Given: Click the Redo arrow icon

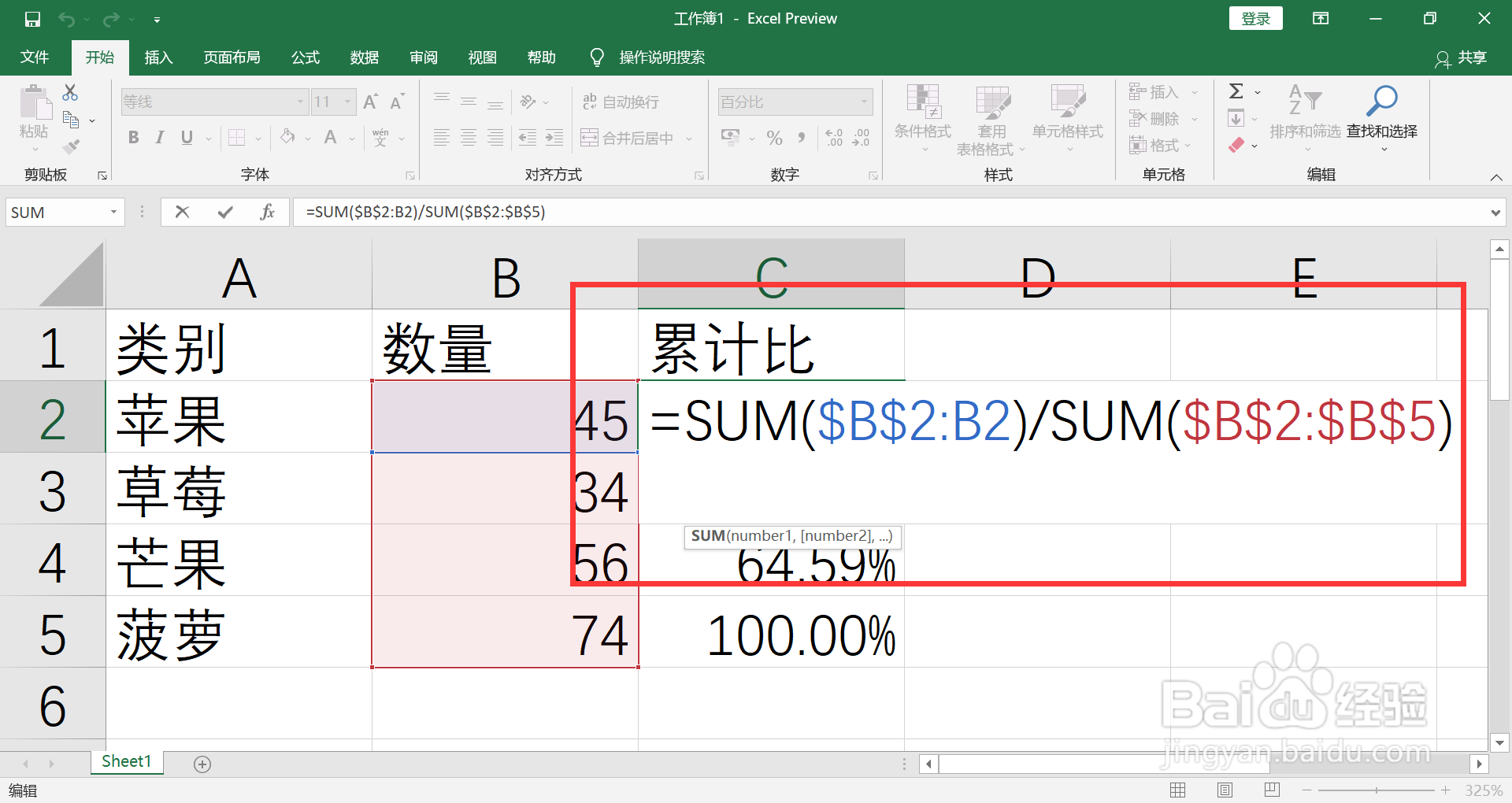Looking at the screenshot, I should (112, 19).
